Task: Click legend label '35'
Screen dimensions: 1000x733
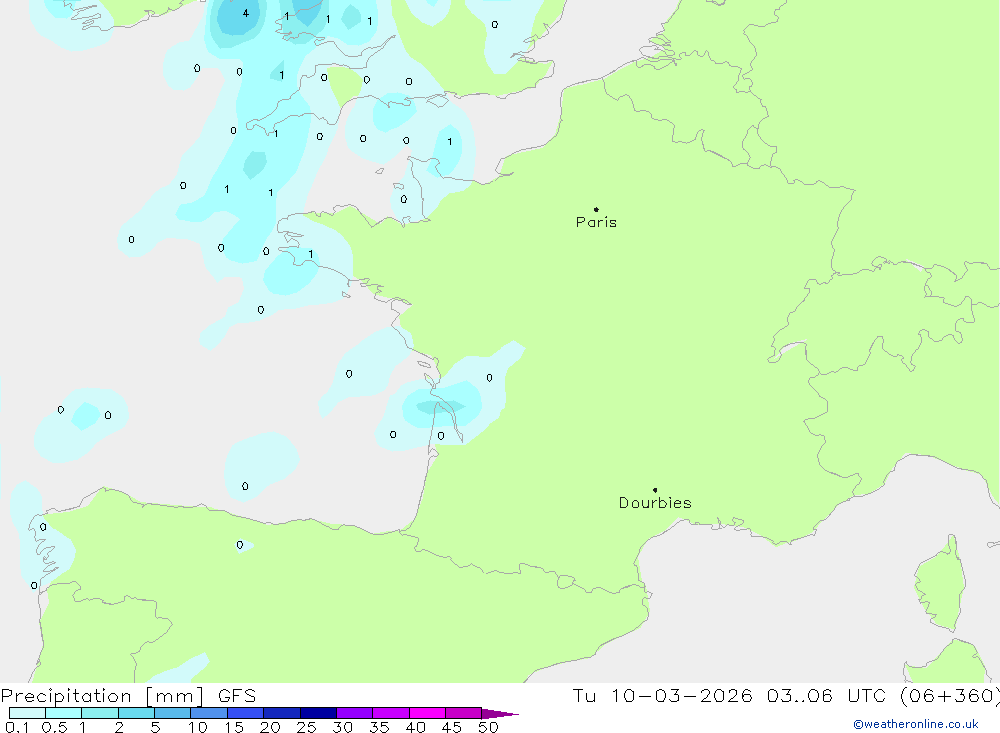Action: [379, 727]
